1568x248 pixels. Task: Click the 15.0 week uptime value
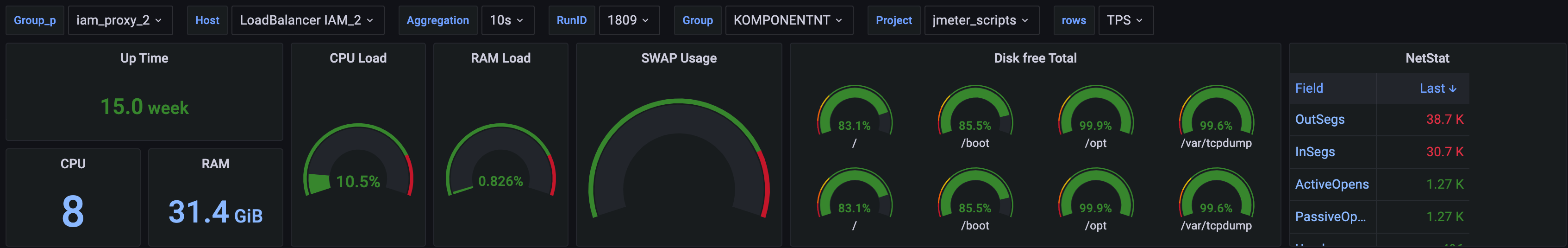coord(144,107)
